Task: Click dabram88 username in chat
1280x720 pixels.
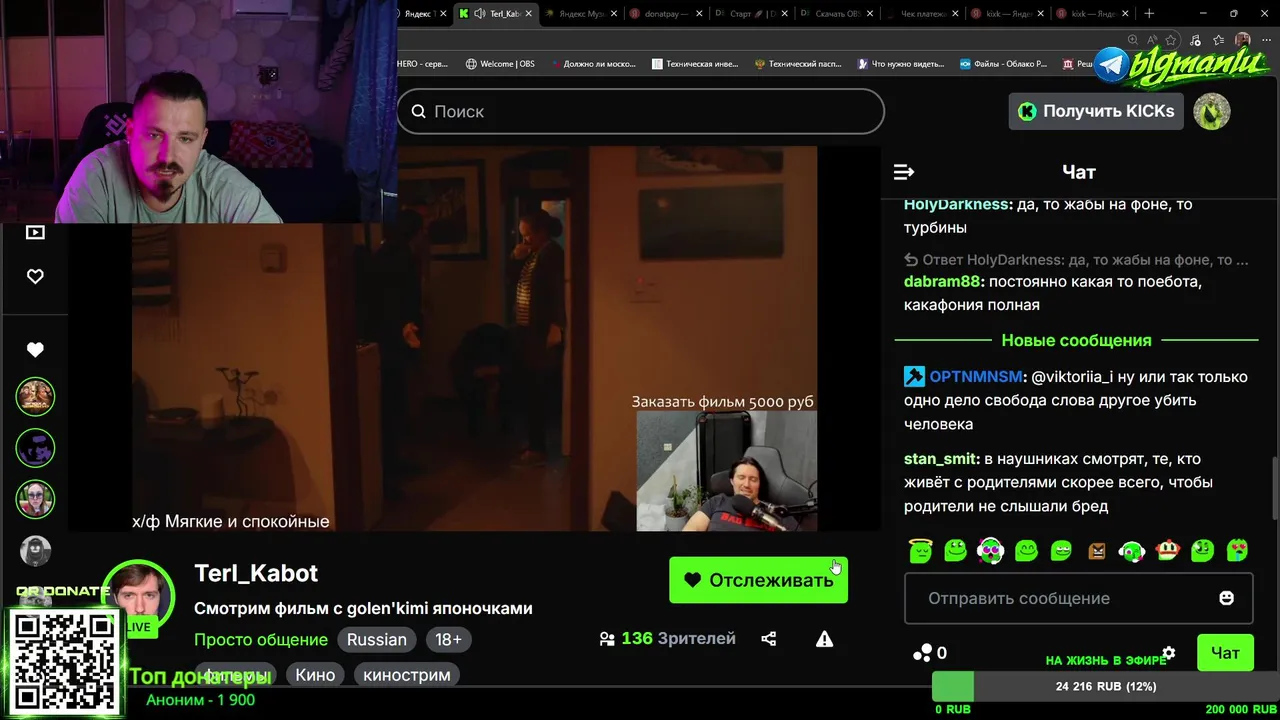Action: [943, 282]
